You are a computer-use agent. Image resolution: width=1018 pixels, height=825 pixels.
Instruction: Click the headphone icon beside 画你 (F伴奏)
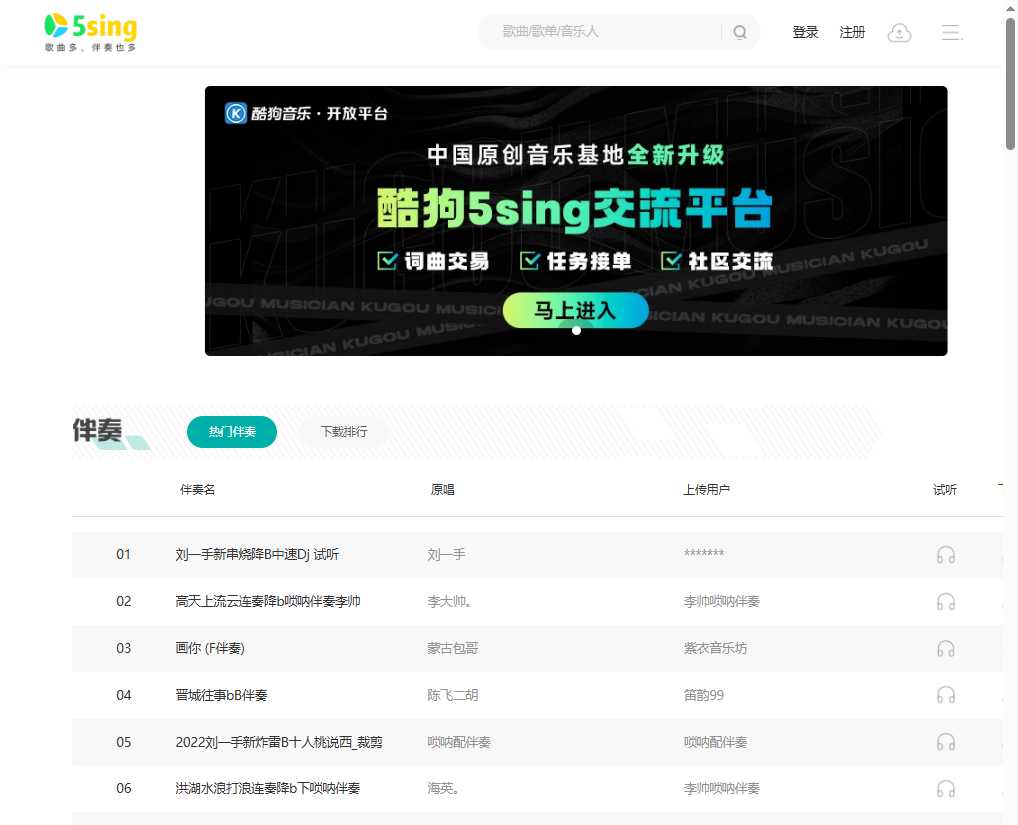pyautogui.click(x=945, y=648)
